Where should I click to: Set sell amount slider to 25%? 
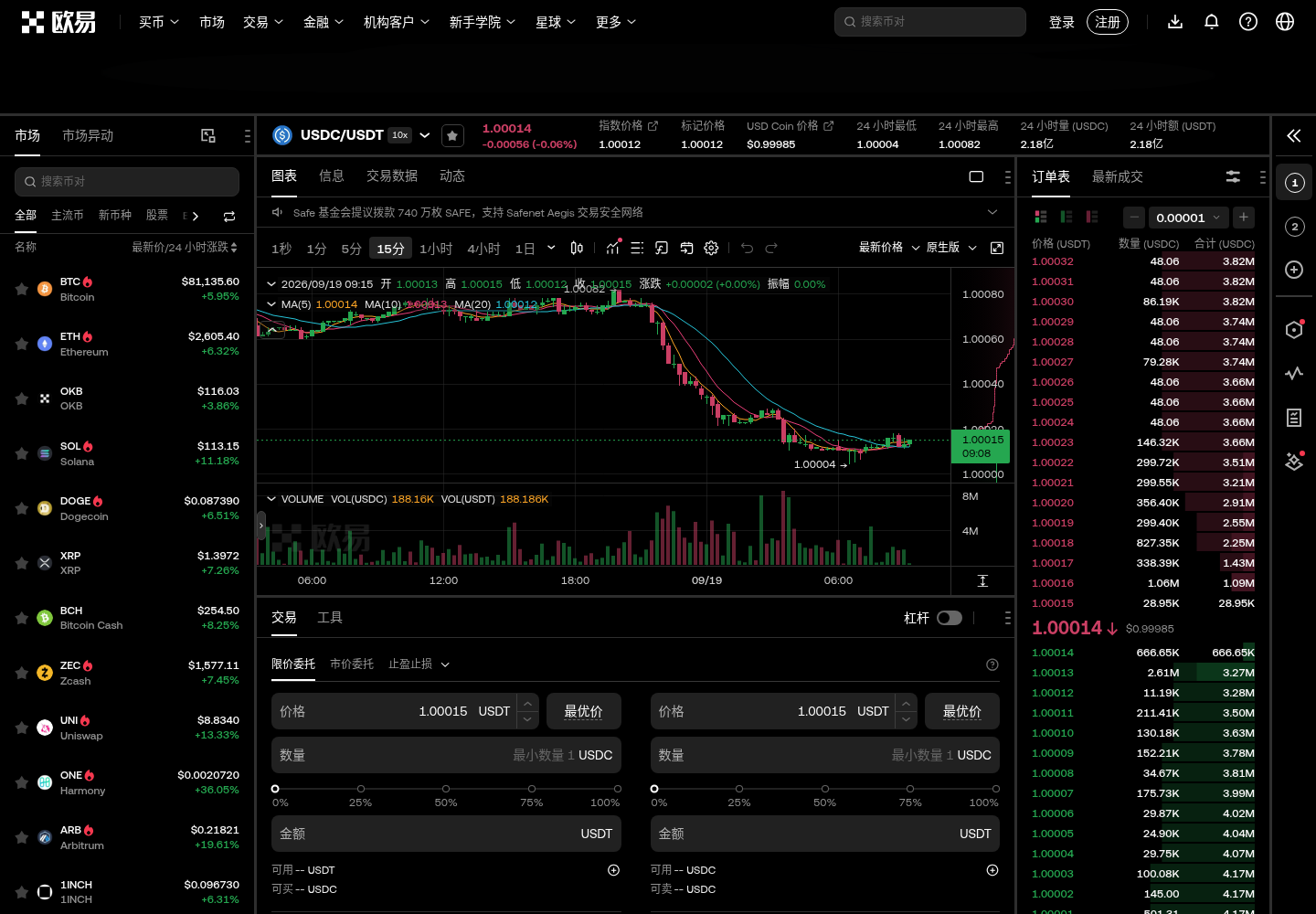(739, 789)
